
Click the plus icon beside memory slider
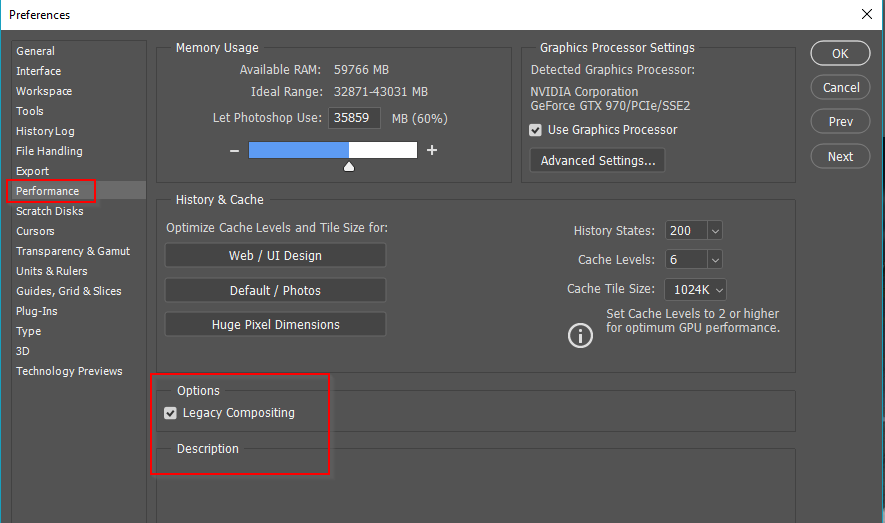[432, 151]
